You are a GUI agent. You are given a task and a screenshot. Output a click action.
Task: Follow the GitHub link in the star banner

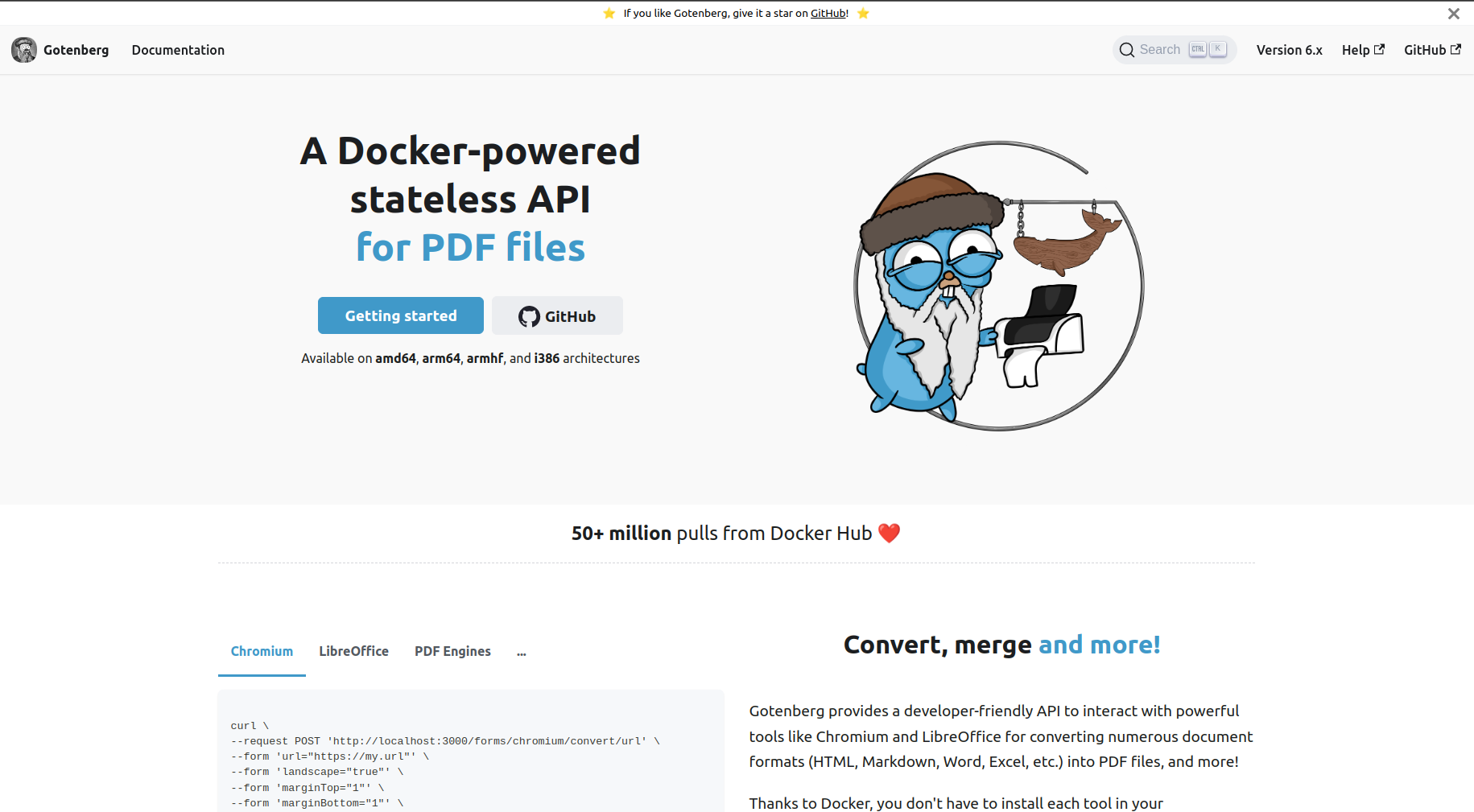click(x=828, y=14)
